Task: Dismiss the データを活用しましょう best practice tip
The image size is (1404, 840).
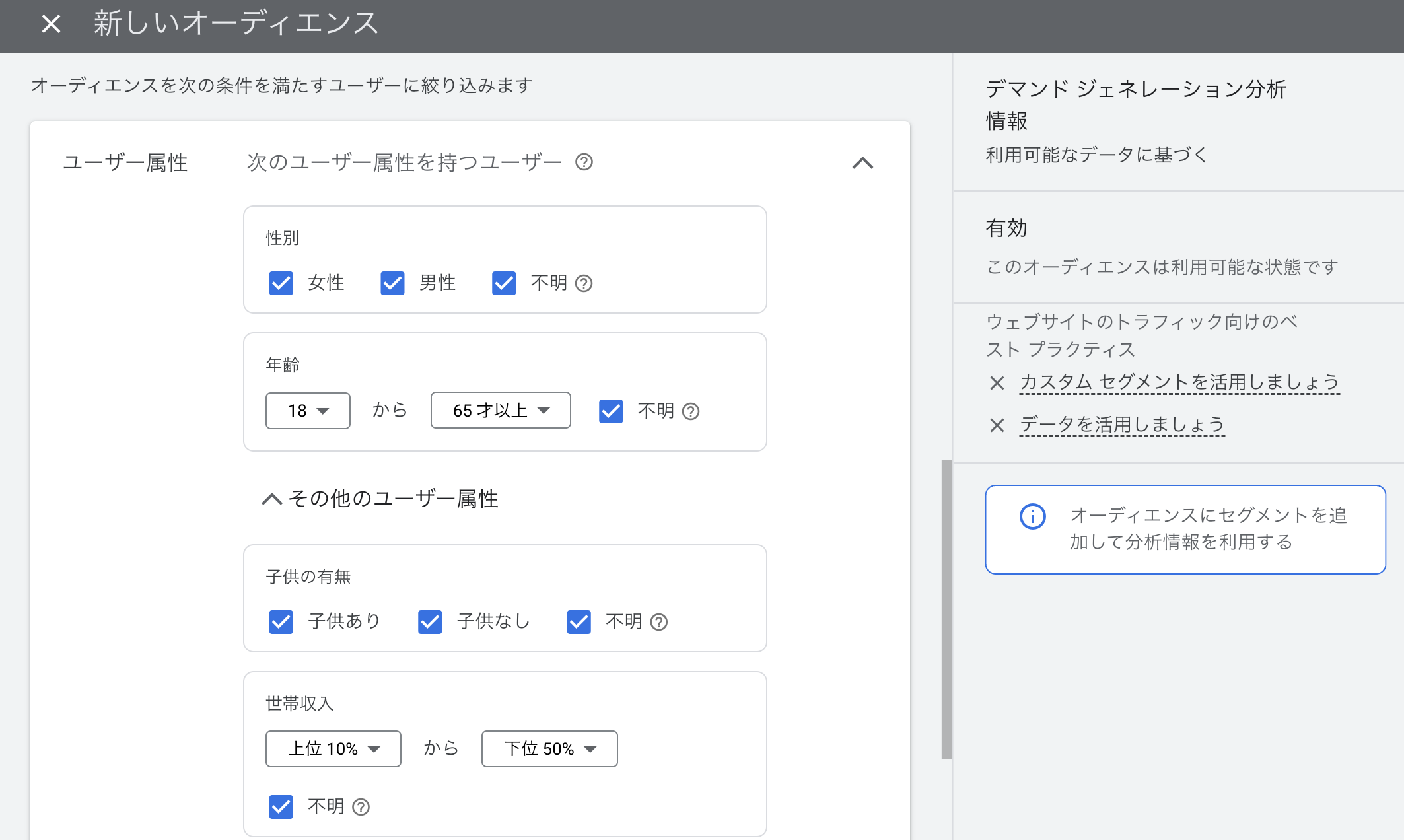Action: tap(997, 425)
